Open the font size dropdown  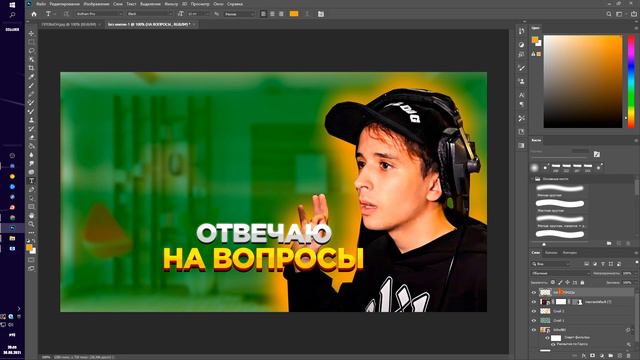coord(198,14)
